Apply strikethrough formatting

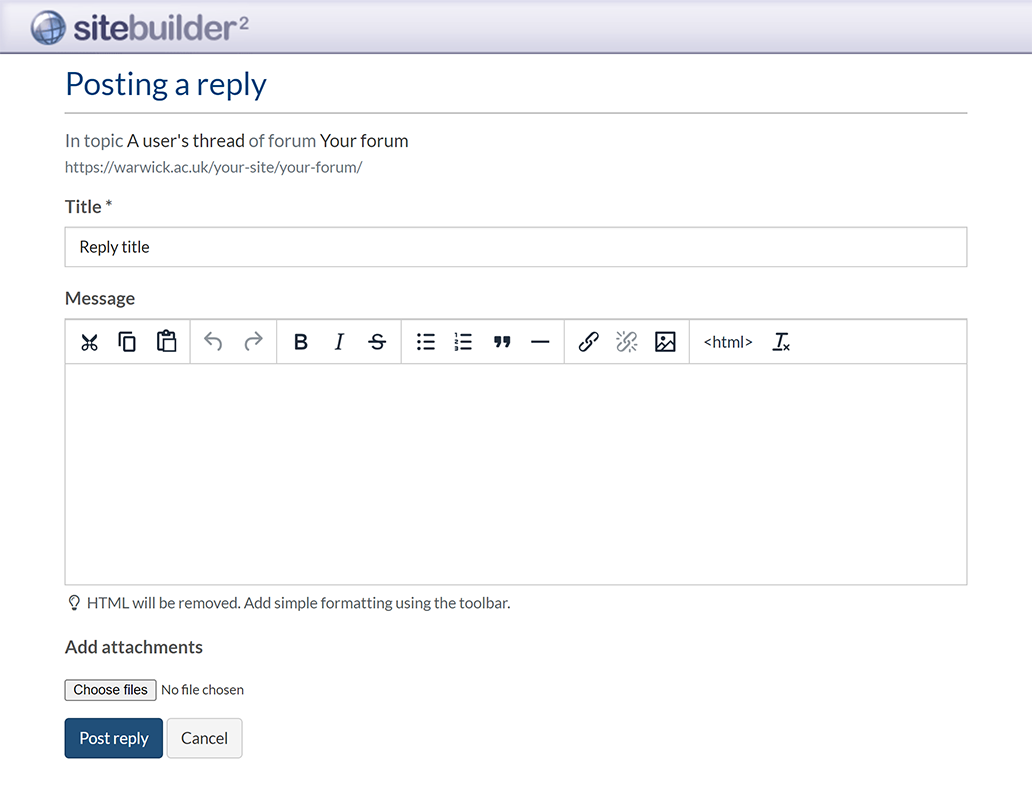point(377,342)
